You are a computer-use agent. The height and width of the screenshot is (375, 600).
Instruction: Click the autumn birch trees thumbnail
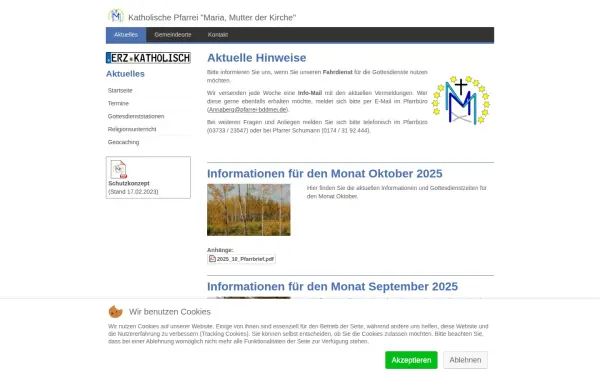(x=249, y=210)
